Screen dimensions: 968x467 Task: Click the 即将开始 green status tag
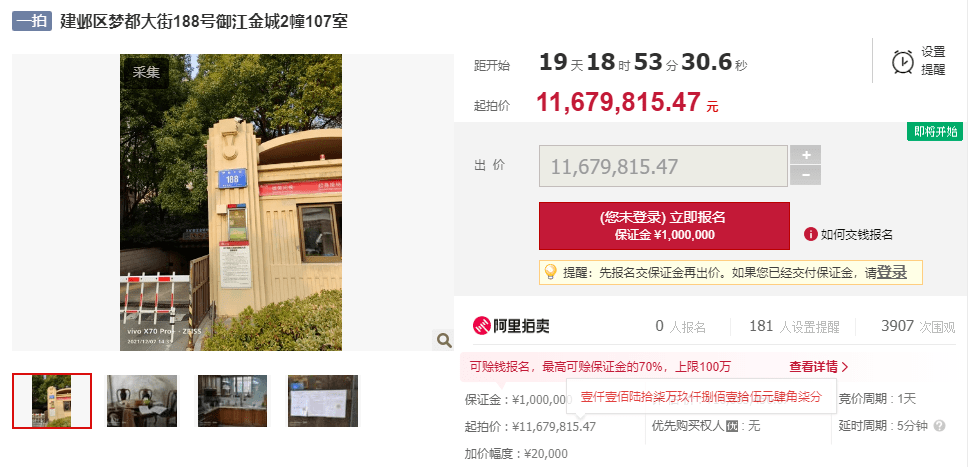tap(935, 132)
